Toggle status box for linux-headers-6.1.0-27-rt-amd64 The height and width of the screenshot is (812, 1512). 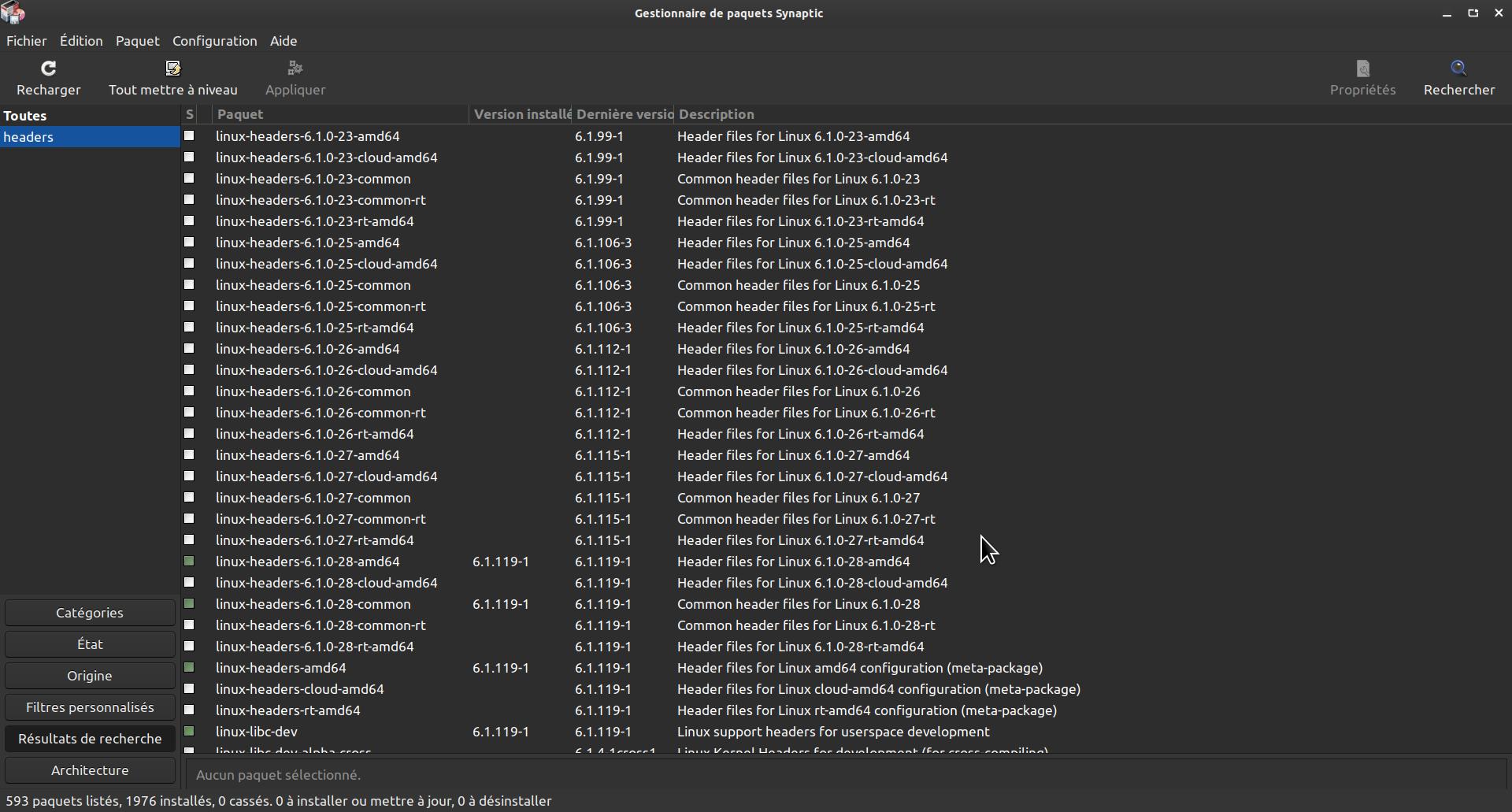pos(189,540)
